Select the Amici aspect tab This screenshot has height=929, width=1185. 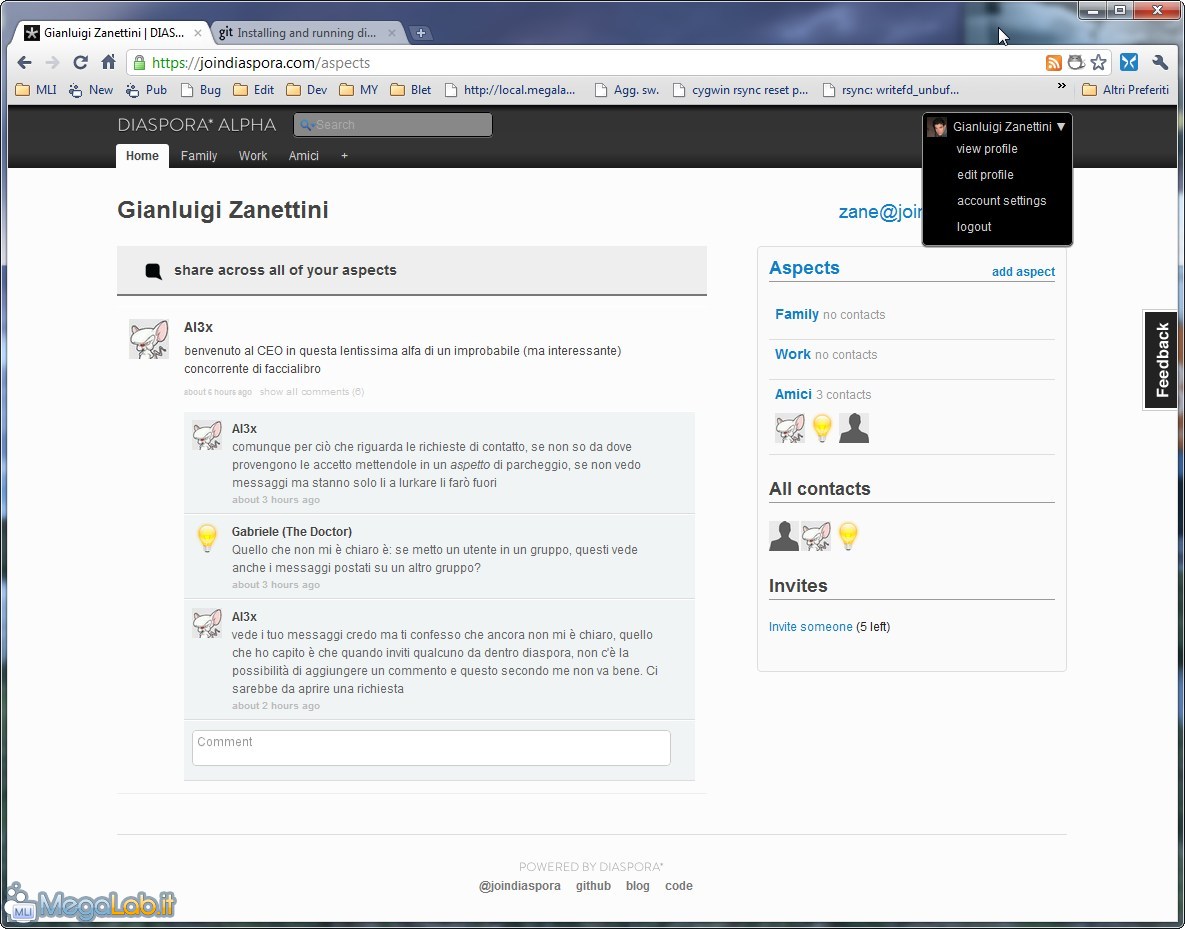[x=304, y=156]
